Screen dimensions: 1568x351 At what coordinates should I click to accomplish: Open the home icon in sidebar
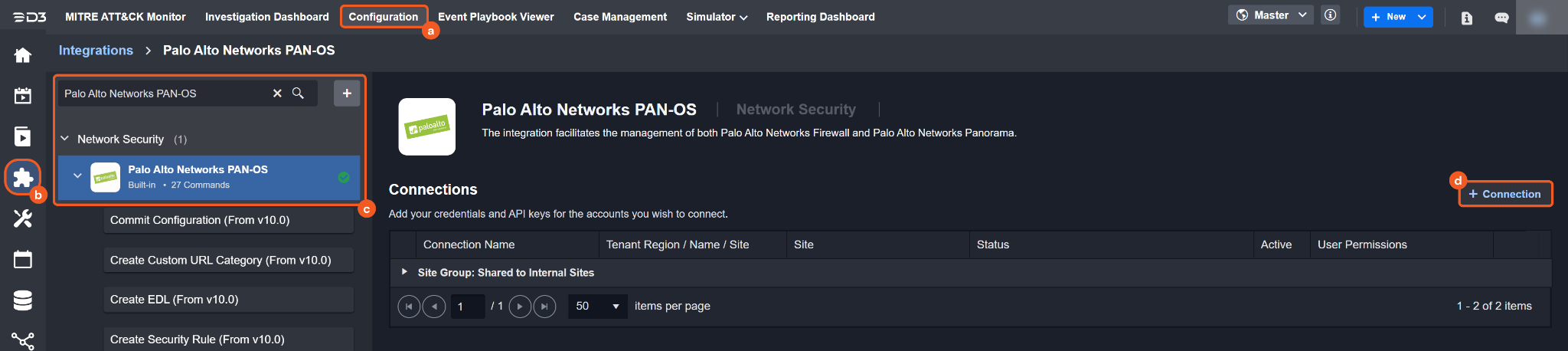(x=23, y=55)
